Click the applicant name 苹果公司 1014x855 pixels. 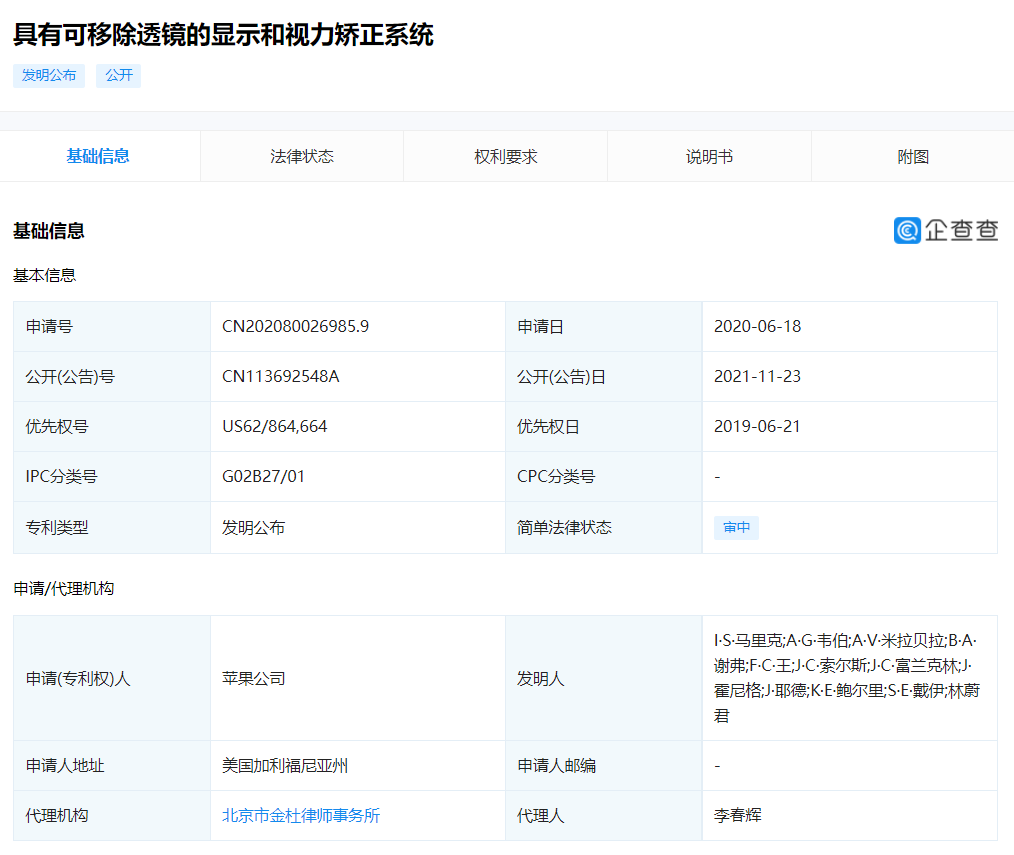click(x=254, y=679)
